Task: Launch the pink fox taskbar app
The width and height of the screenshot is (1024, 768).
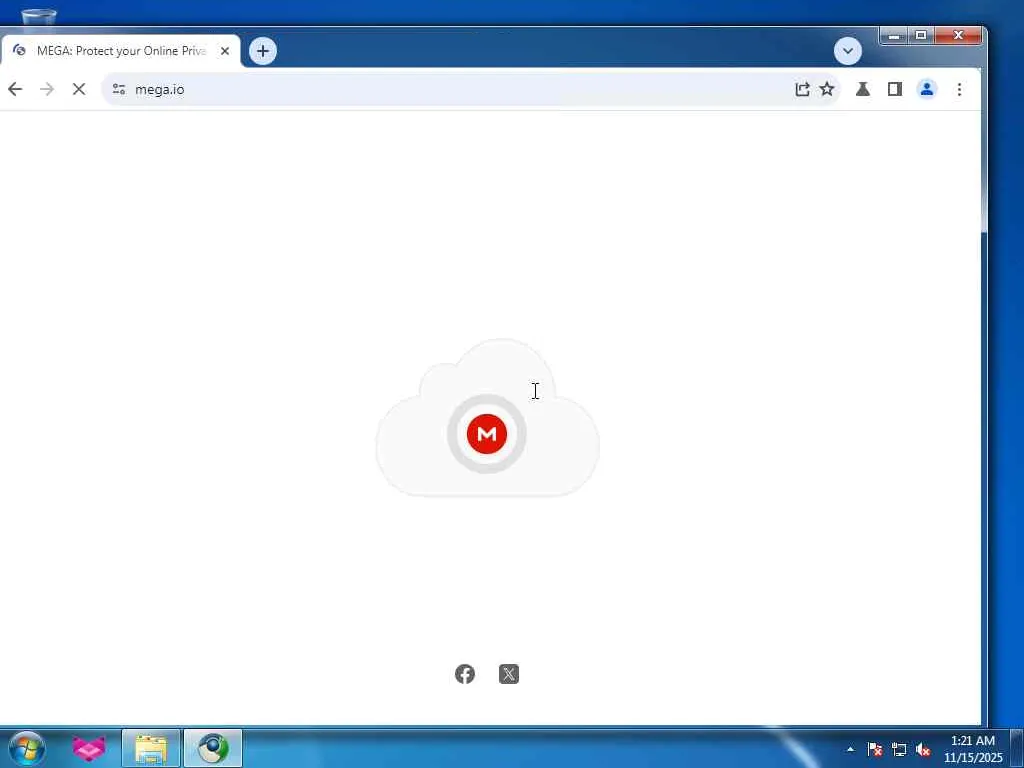Action: 89,748
